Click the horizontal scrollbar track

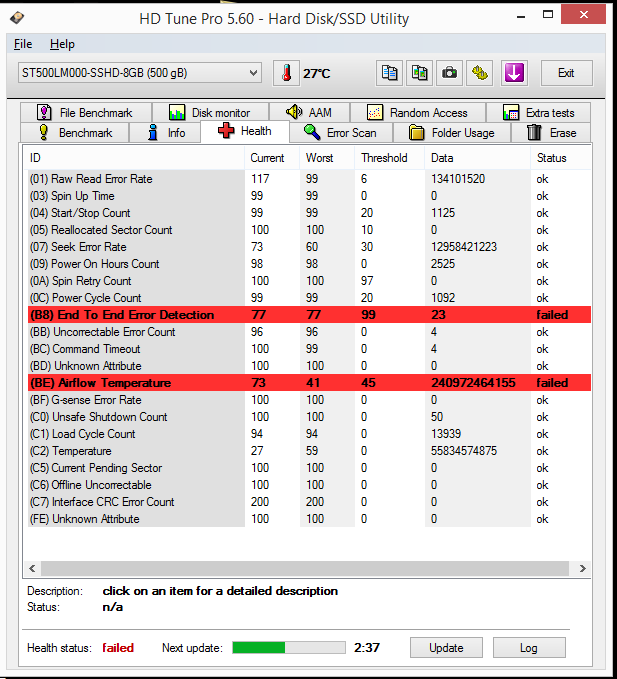click(305, 569)
